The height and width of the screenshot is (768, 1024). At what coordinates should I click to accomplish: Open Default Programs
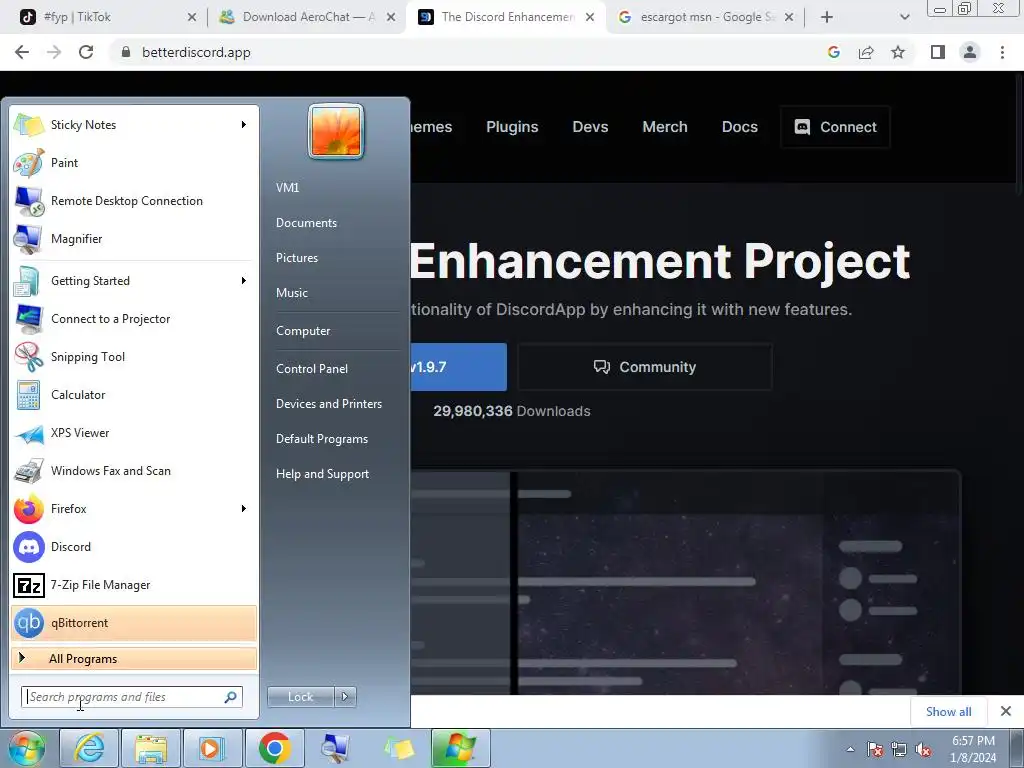point(322,439)
